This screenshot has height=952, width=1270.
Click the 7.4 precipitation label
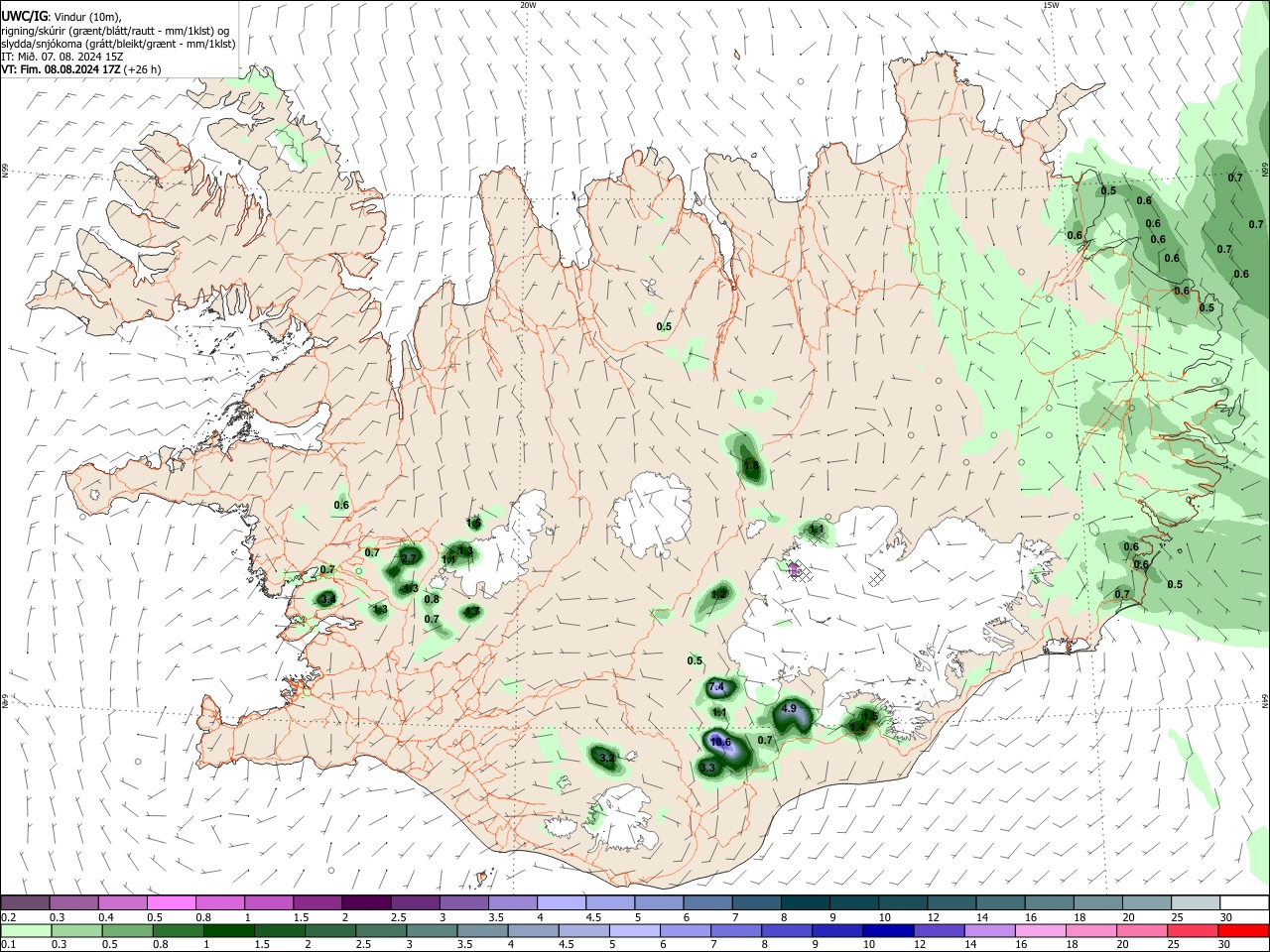[718, 687]
